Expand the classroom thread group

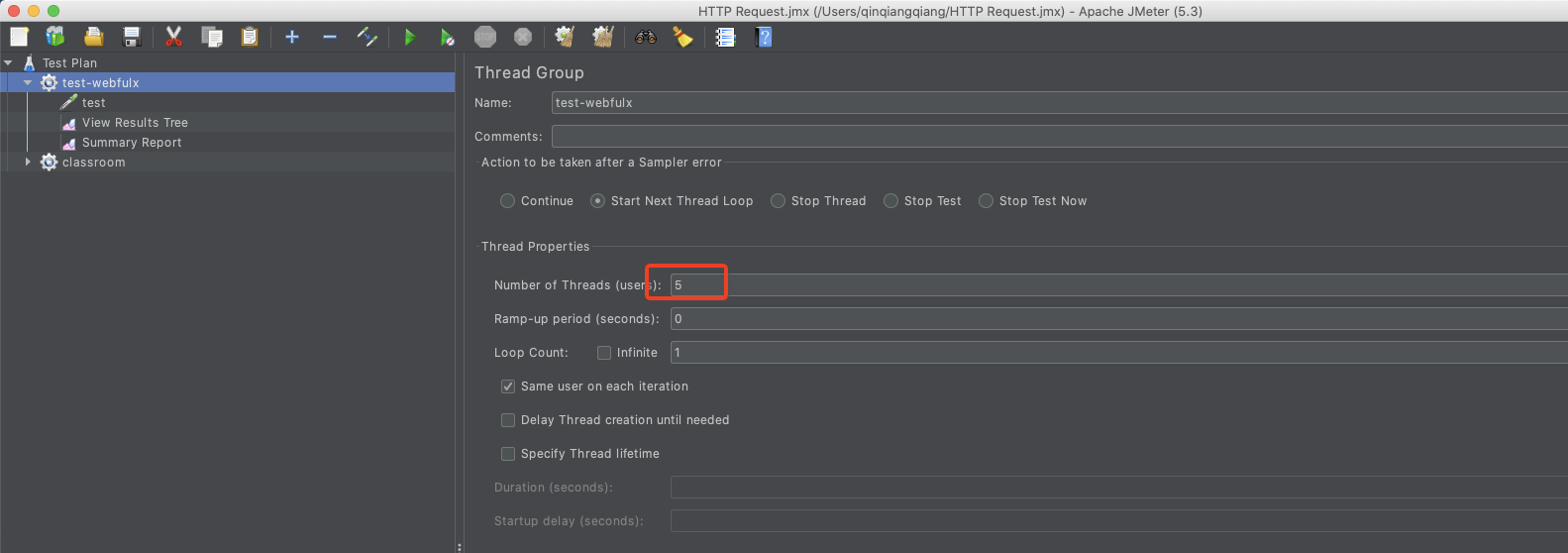[x=28, y=162]
